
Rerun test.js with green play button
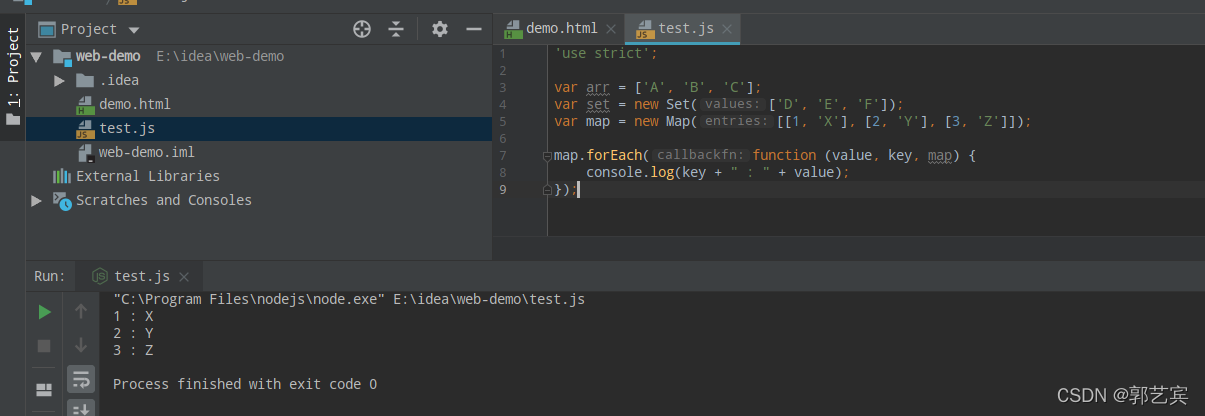[44, 312]
